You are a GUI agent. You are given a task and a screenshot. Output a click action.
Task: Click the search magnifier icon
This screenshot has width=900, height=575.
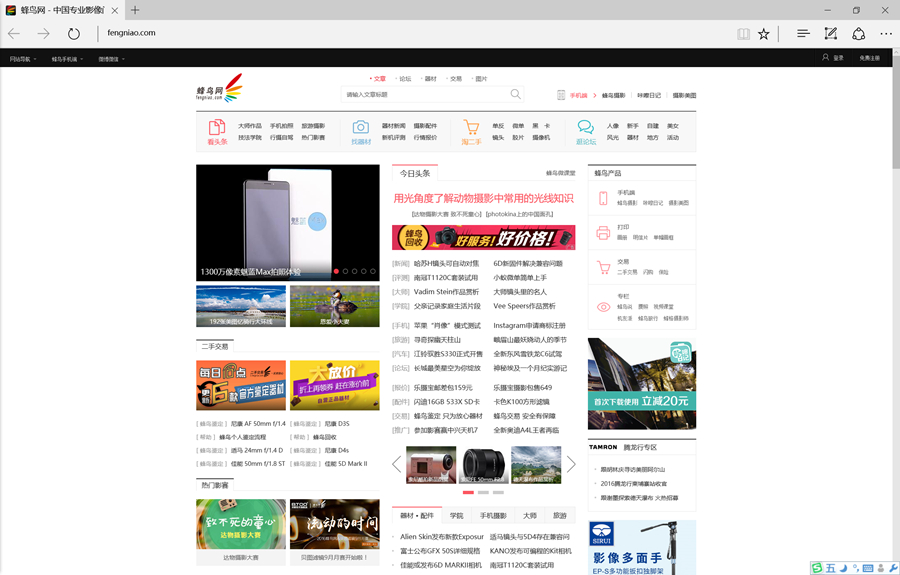[x=515, y=94]
